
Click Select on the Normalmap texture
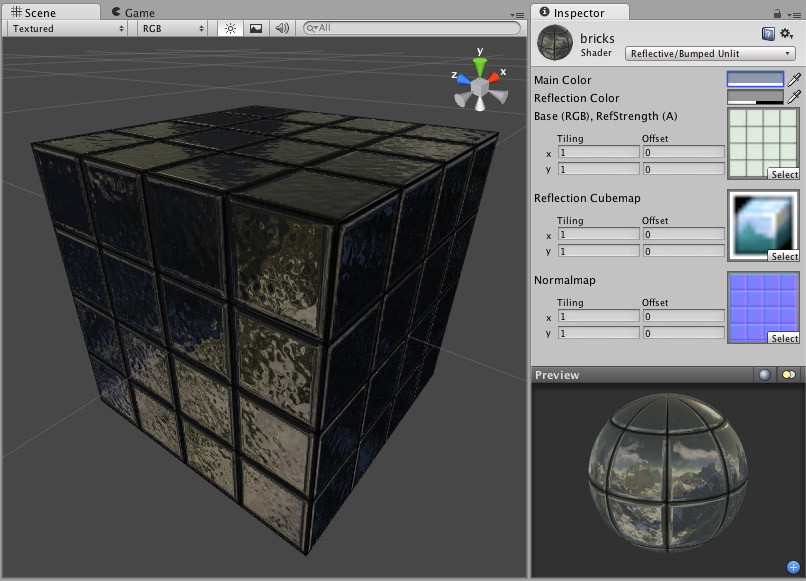point(784,338)
